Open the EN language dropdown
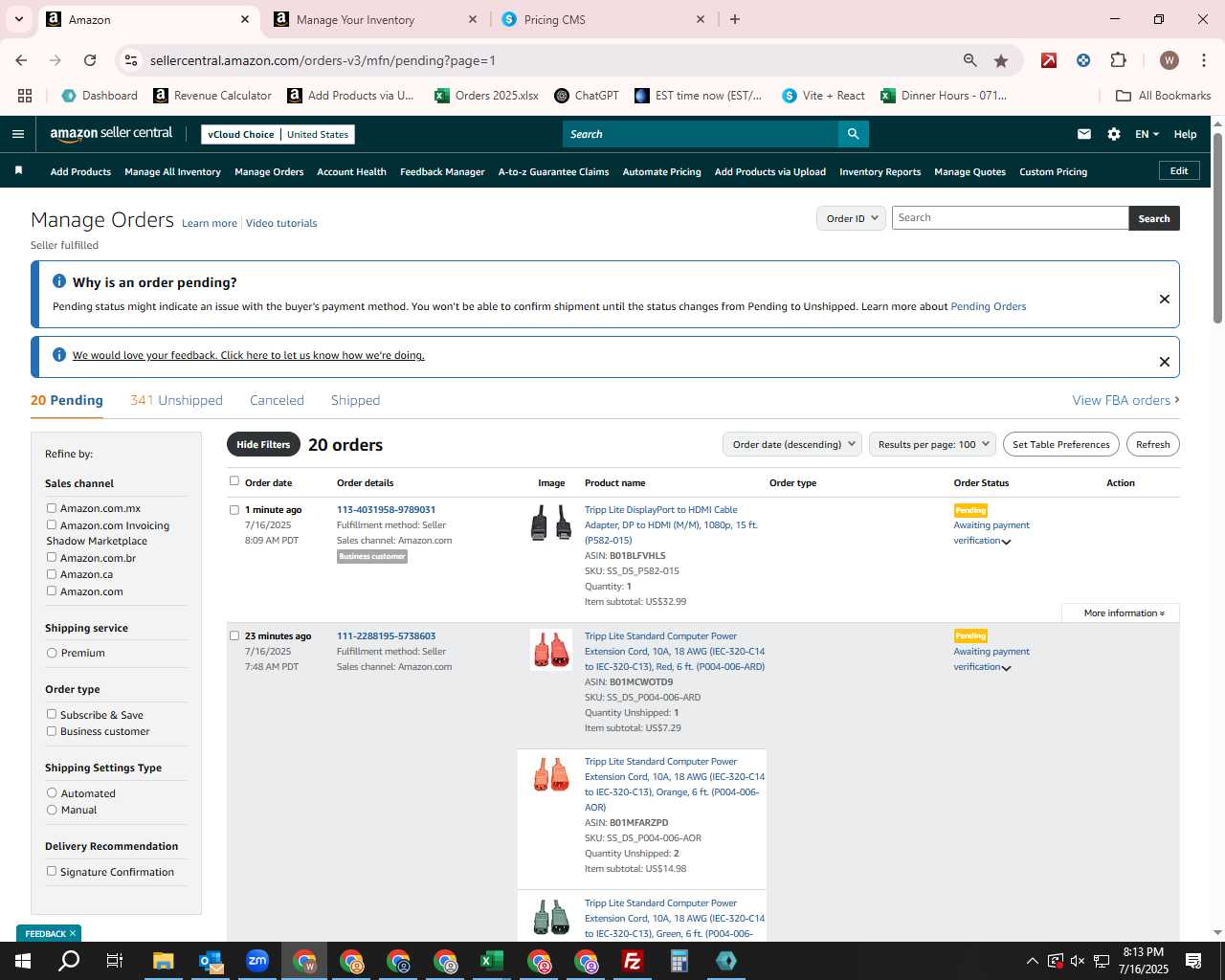1225x980 pixels. pyautogui.click(x=1147, y=134)
